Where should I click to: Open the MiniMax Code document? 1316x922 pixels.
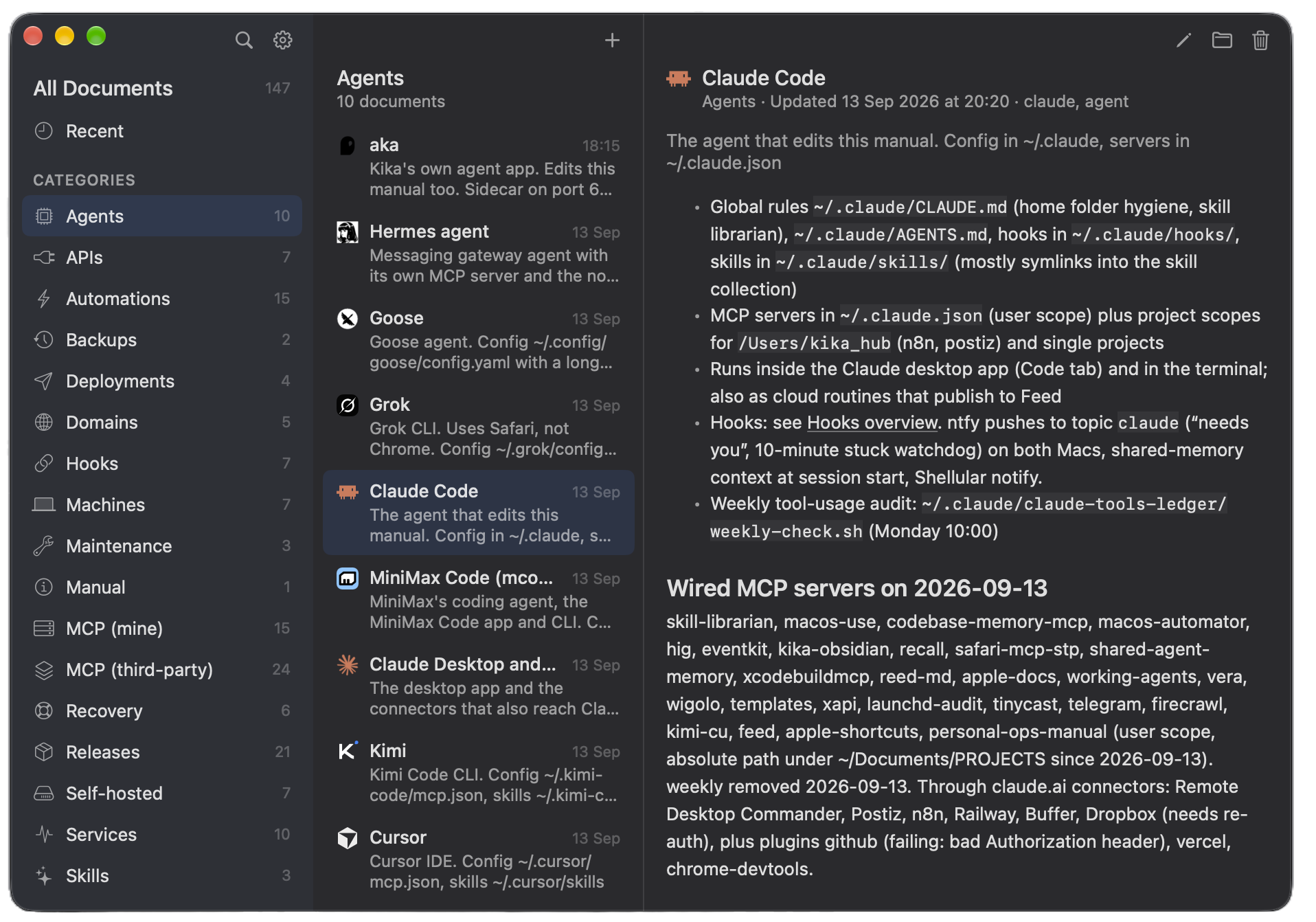478,600
